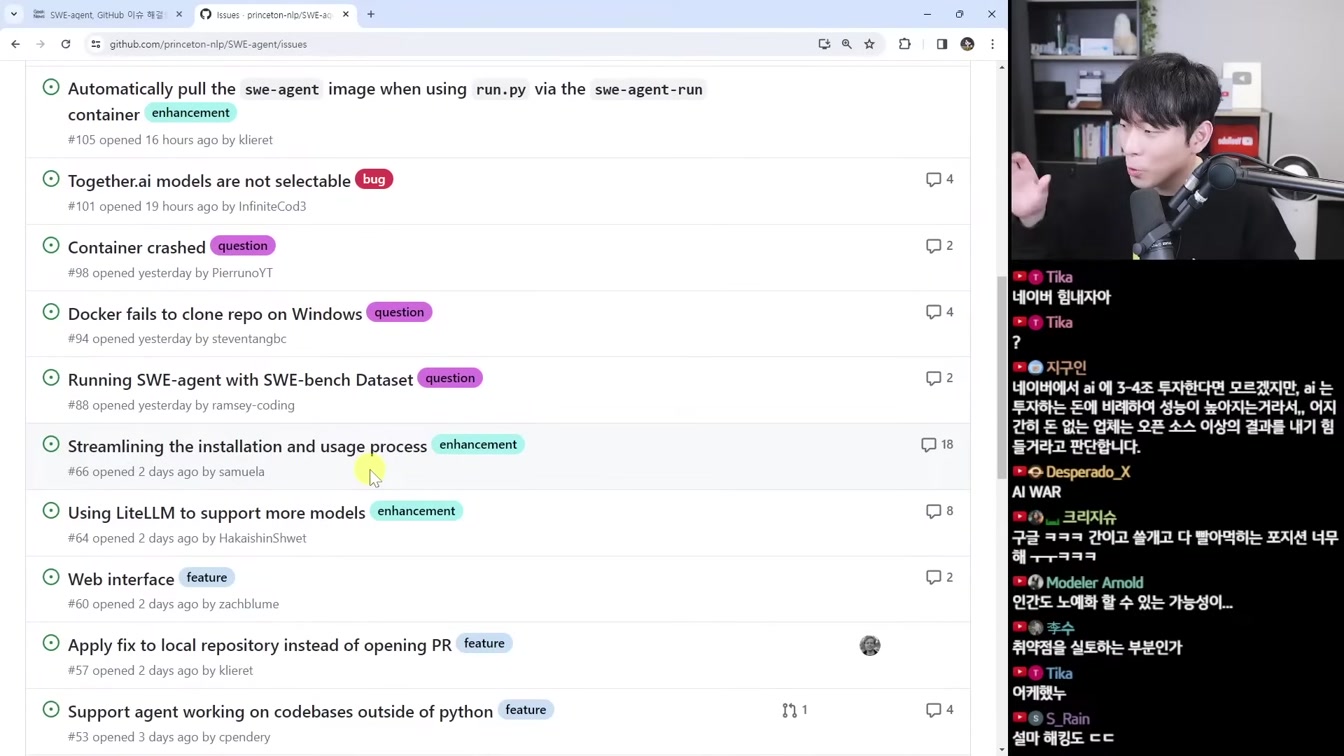The height and width of the screenshot is (756, 1344).
Task: Click question label on Docker fails issue
Action: (399, 312)
